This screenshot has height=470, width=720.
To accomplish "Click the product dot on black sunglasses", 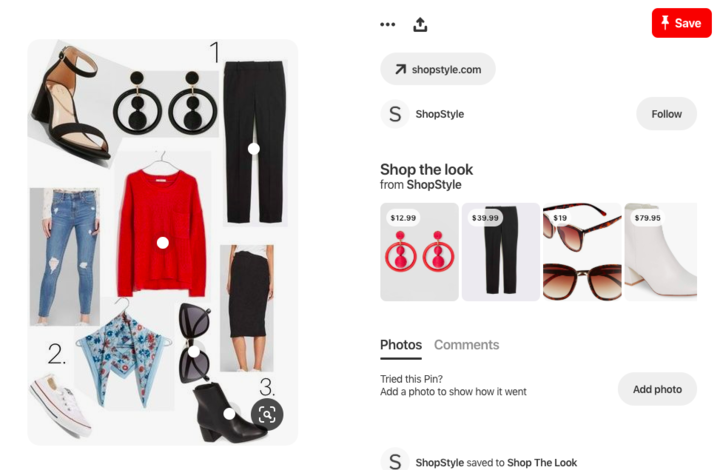I will click(194, 352).
